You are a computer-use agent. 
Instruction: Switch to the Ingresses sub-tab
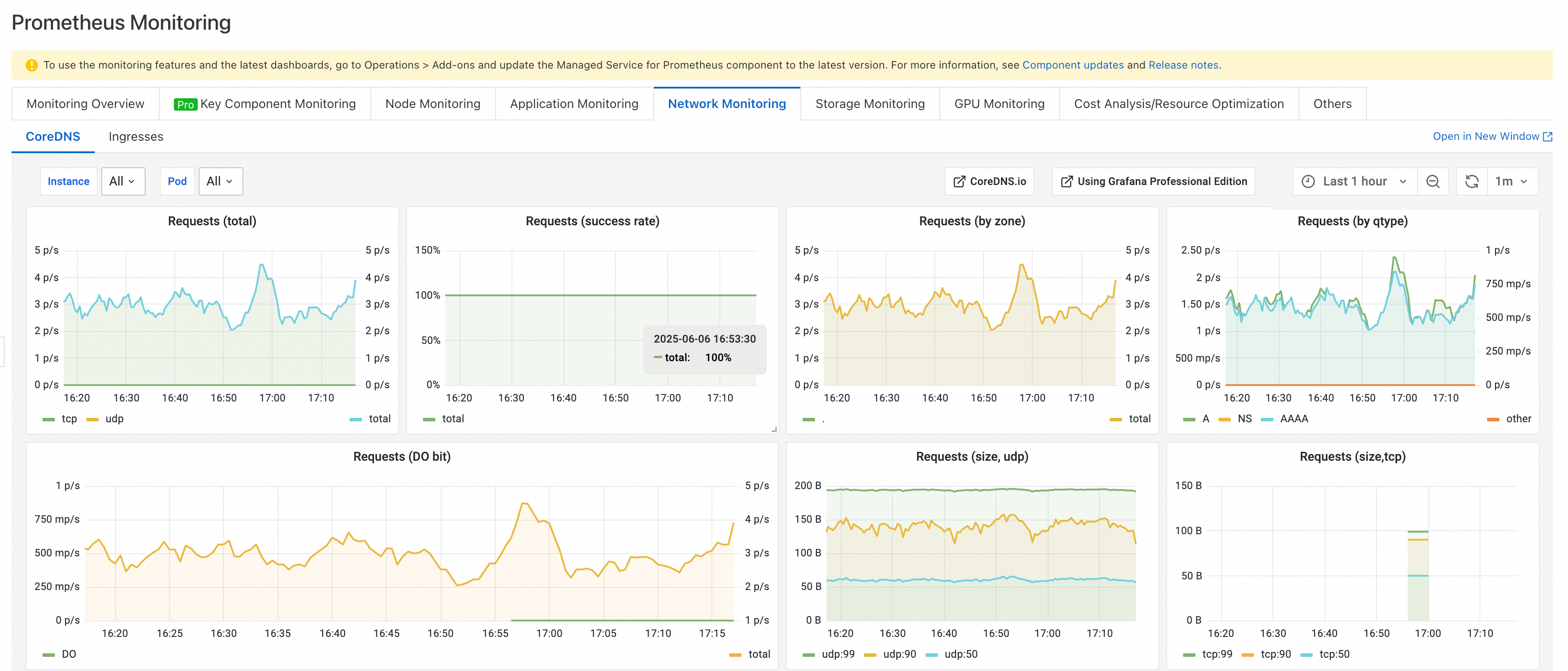136,137
